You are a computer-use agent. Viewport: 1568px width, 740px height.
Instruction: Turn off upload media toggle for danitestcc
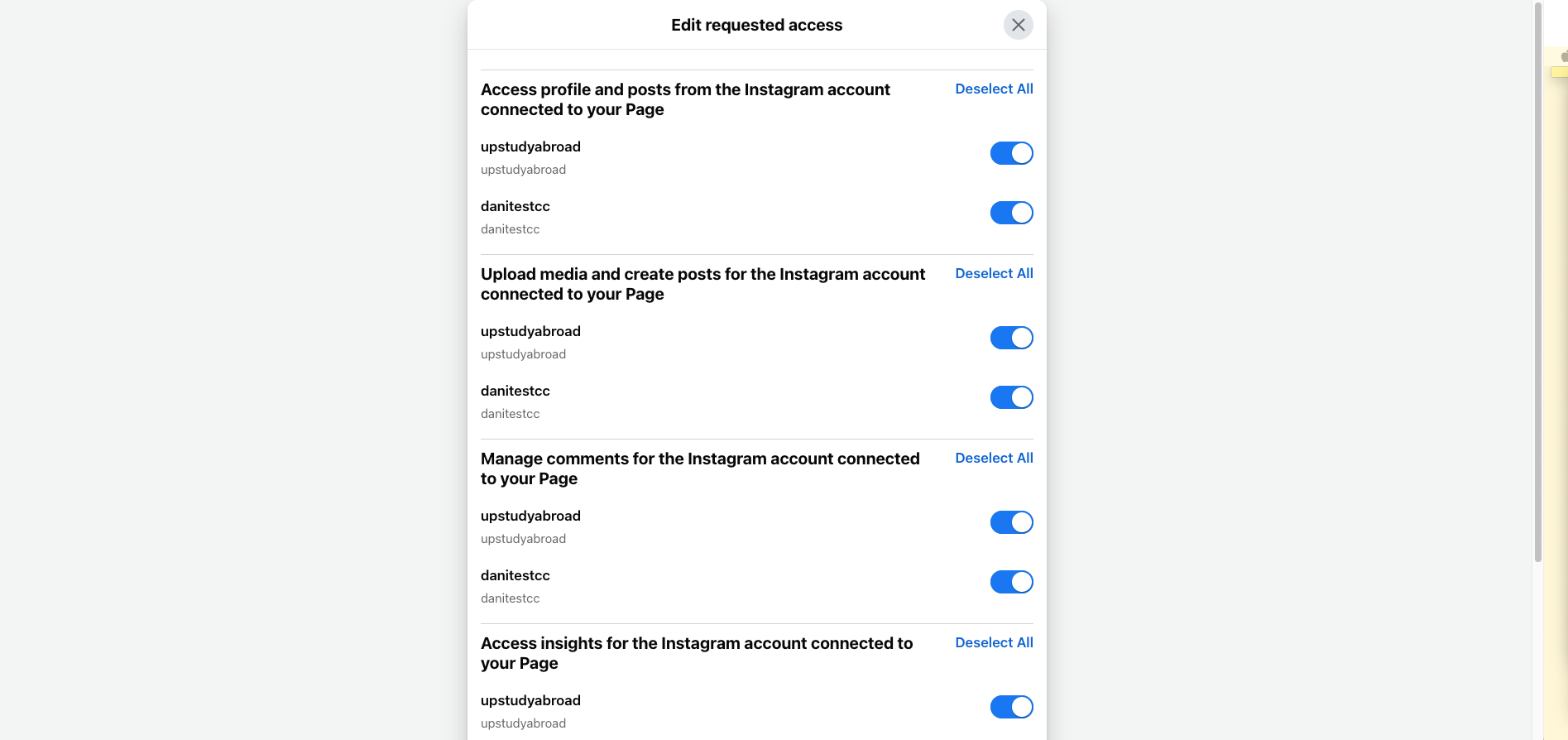click(x=1011, y=397)
